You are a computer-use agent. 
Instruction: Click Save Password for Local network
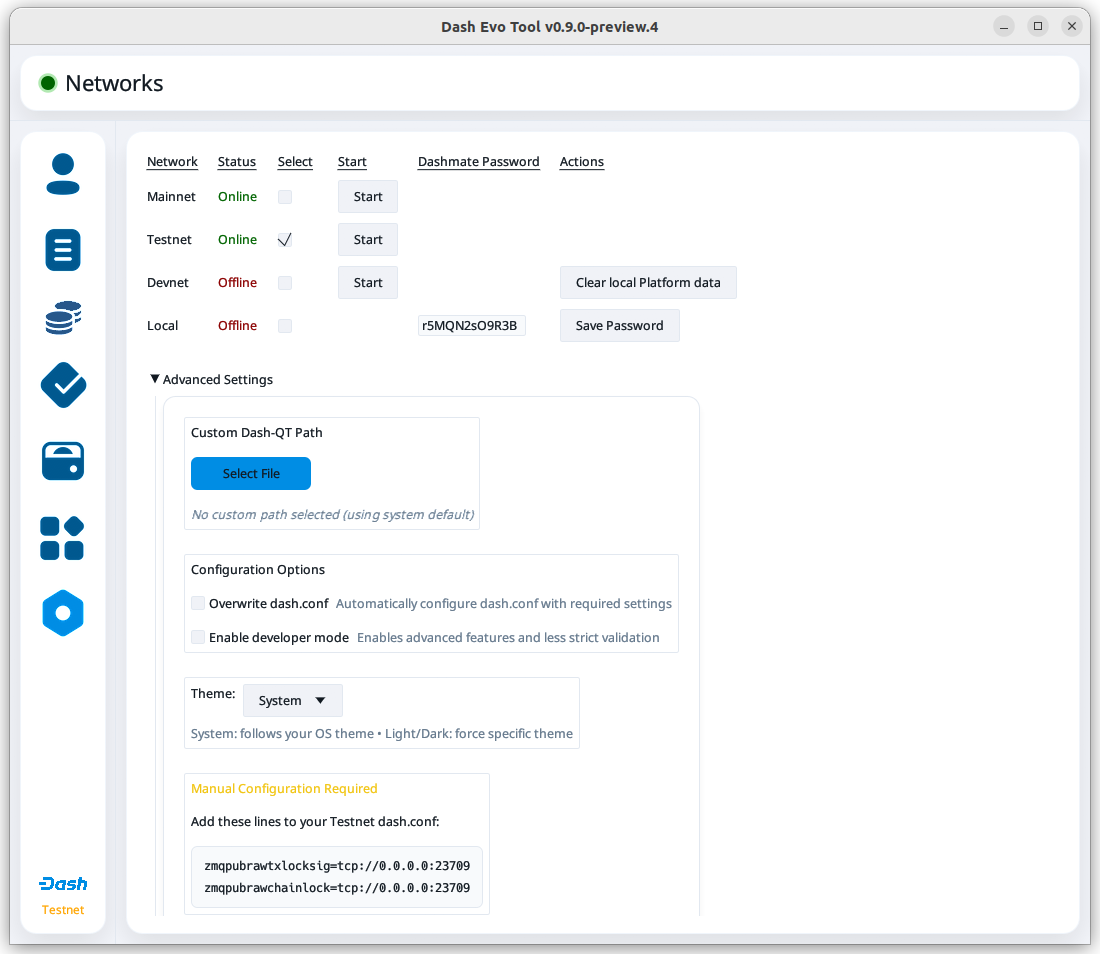619,326
